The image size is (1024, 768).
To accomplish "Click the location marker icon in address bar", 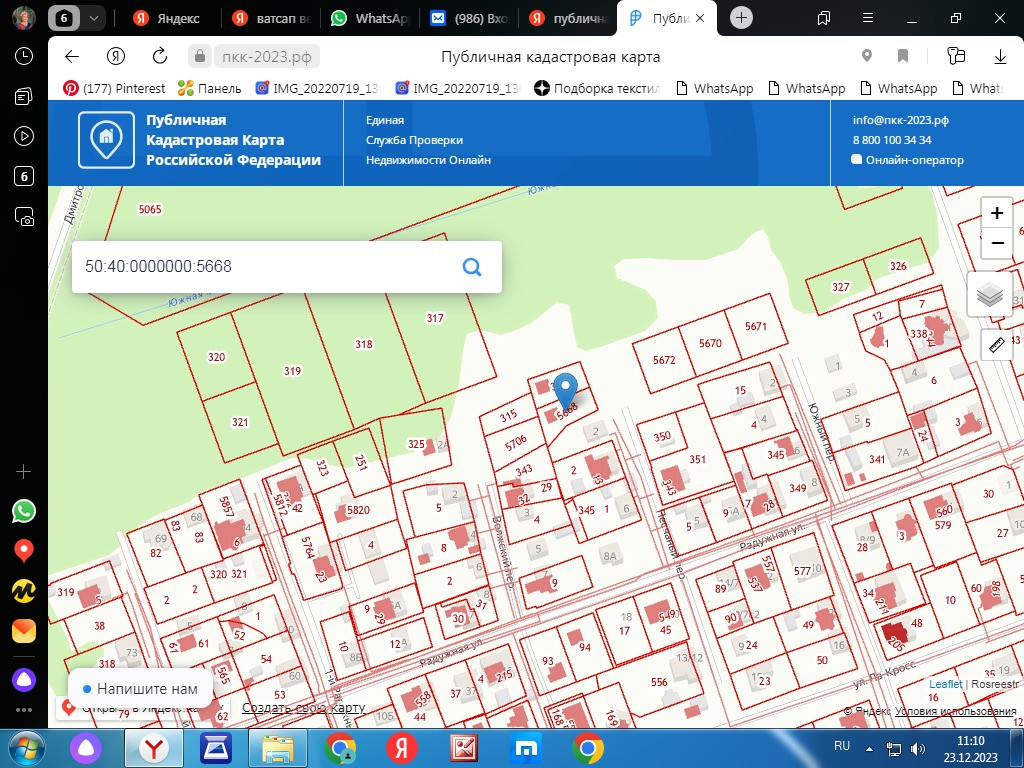I will point(867,56).
